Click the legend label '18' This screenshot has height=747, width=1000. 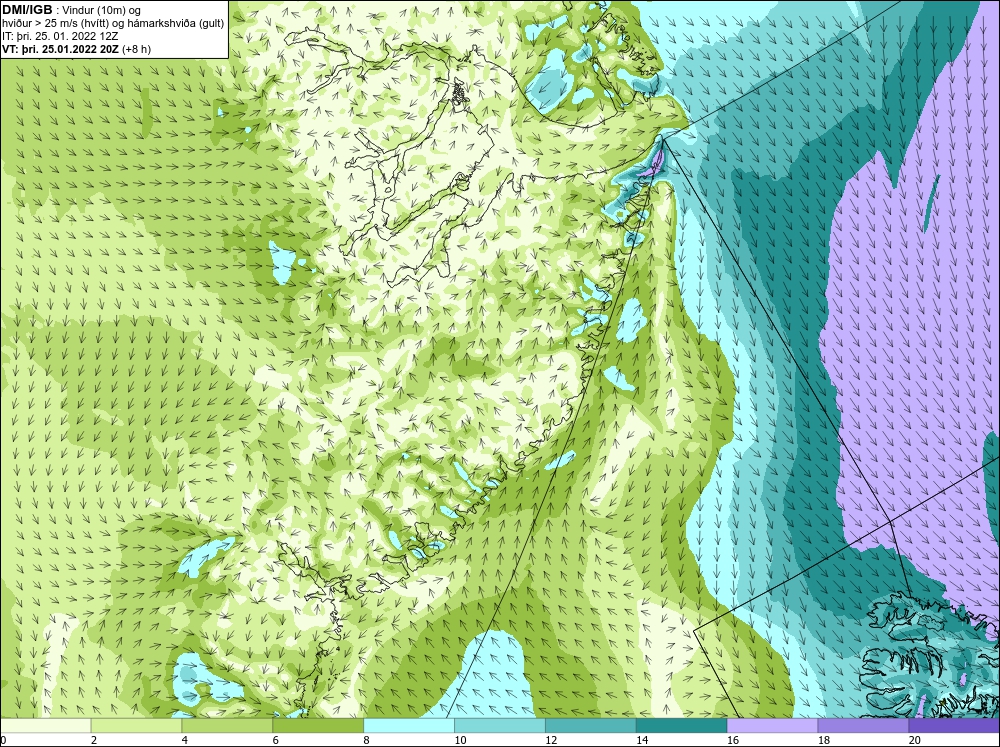tap(823, 740)
